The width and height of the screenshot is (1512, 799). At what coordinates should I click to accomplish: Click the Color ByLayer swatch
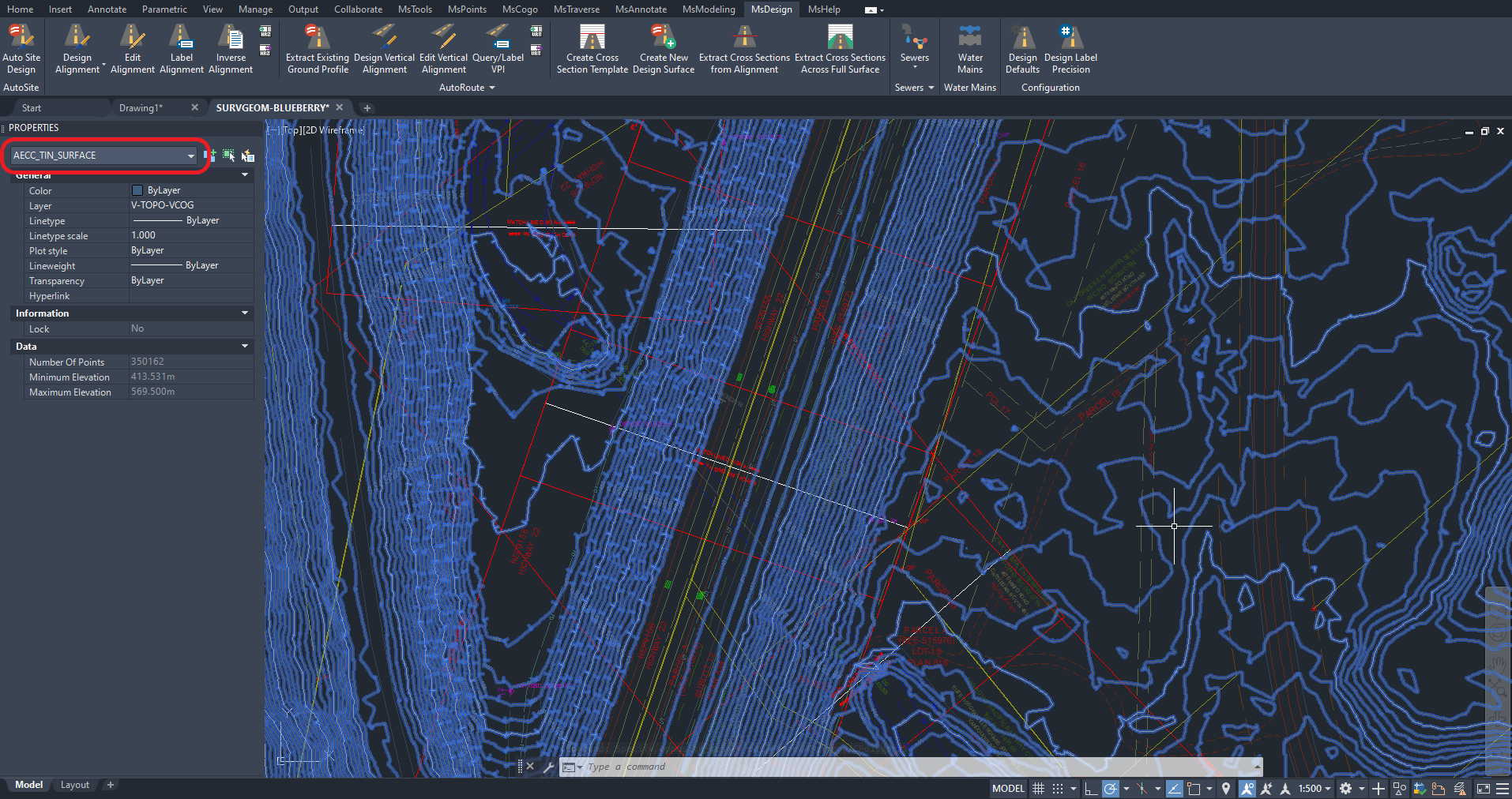point(137,190)
